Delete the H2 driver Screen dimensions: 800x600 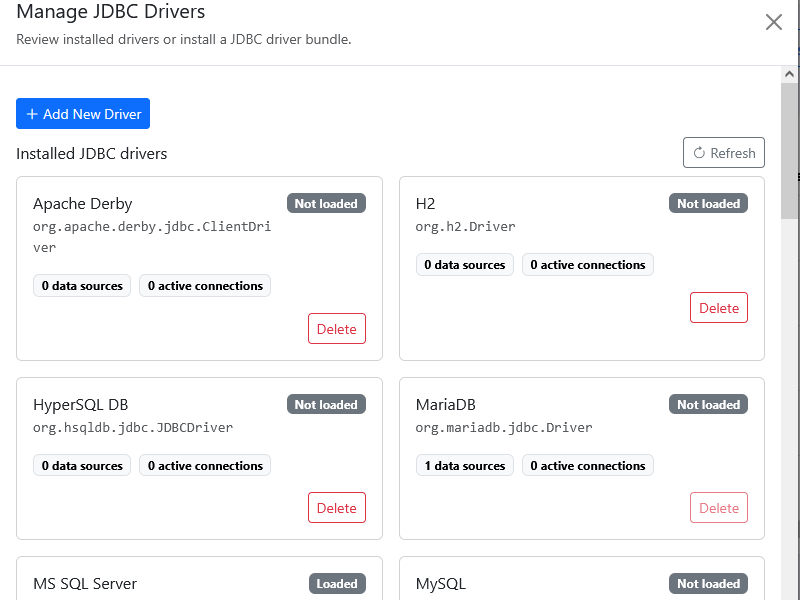[x=718, y=308]
